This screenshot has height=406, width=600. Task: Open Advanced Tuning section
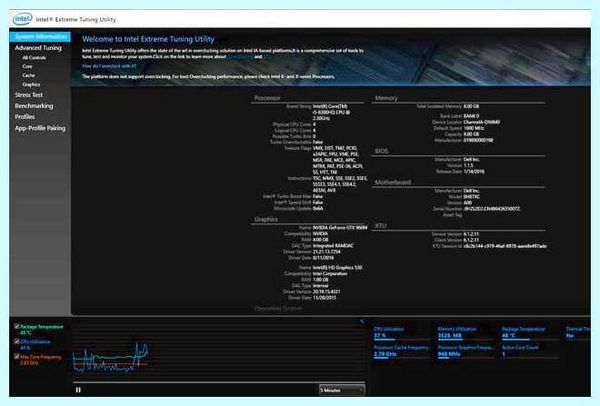point(38,48)
